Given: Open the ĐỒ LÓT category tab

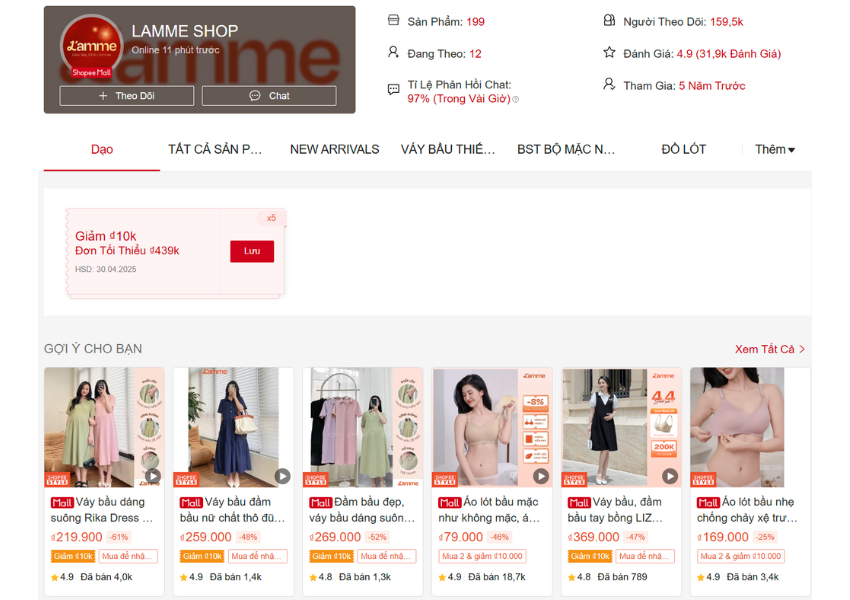Looking at the screenshot, I should [683, 149].
